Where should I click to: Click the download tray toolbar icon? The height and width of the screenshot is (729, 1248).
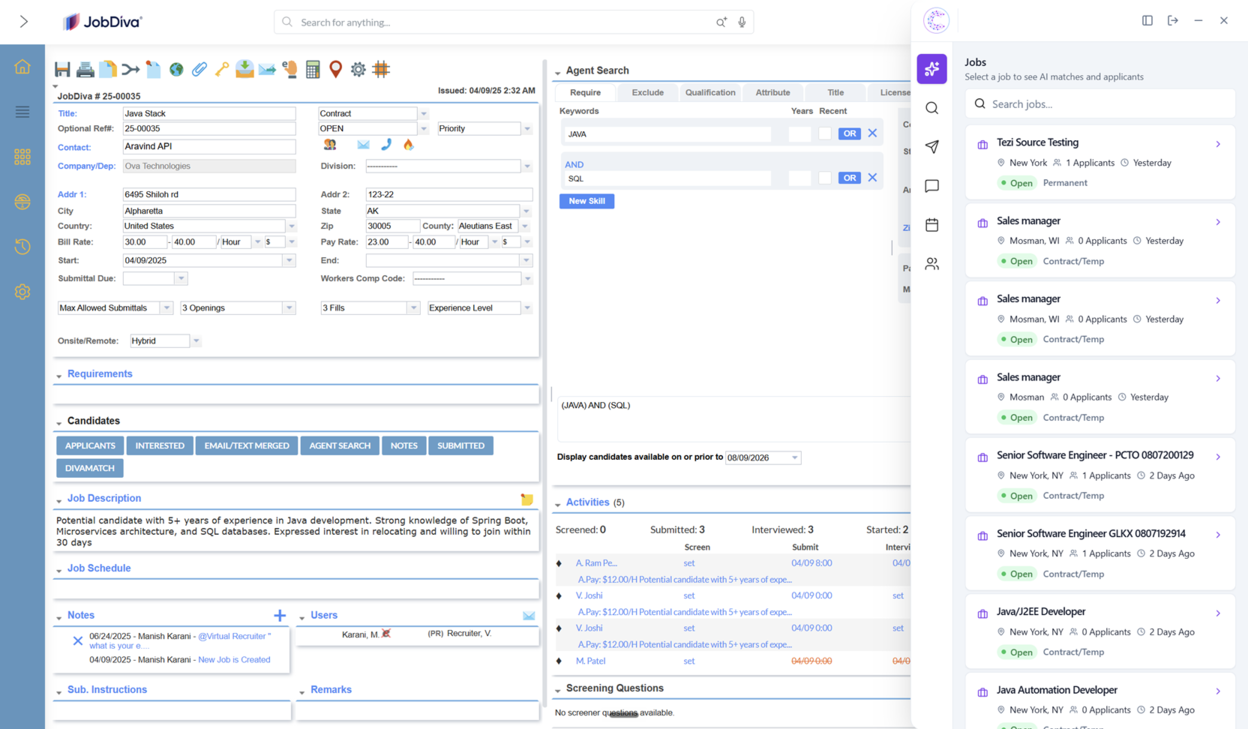pyautogui.click(x=244, y=69)
